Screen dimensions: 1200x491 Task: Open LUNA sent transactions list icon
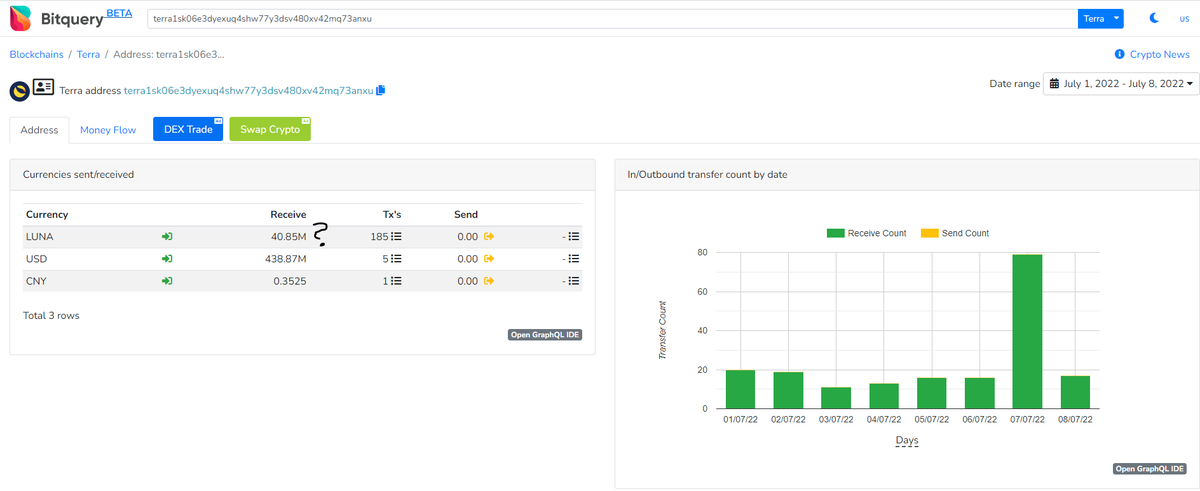(574, 237)
